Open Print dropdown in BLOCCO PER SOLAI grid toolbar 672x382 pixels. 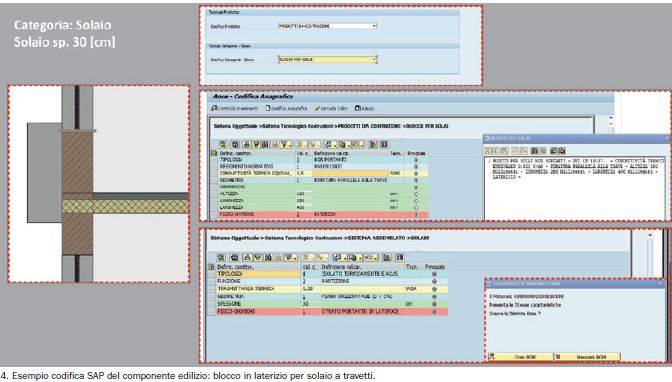330,144
